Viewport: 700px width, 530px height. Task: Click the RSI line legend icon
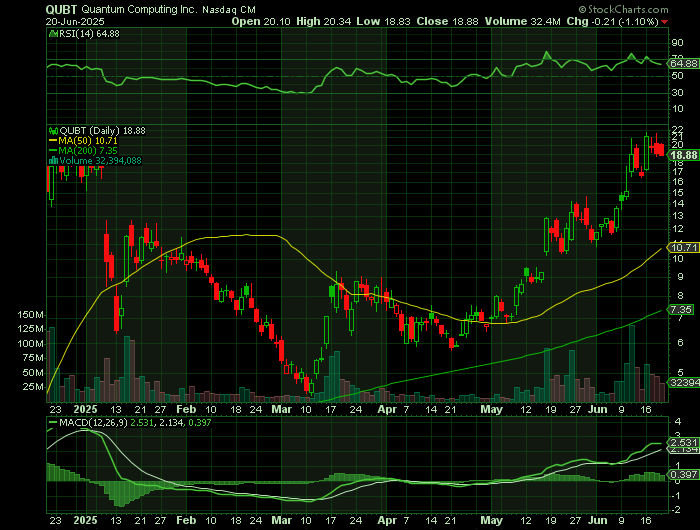click(53, 33)
